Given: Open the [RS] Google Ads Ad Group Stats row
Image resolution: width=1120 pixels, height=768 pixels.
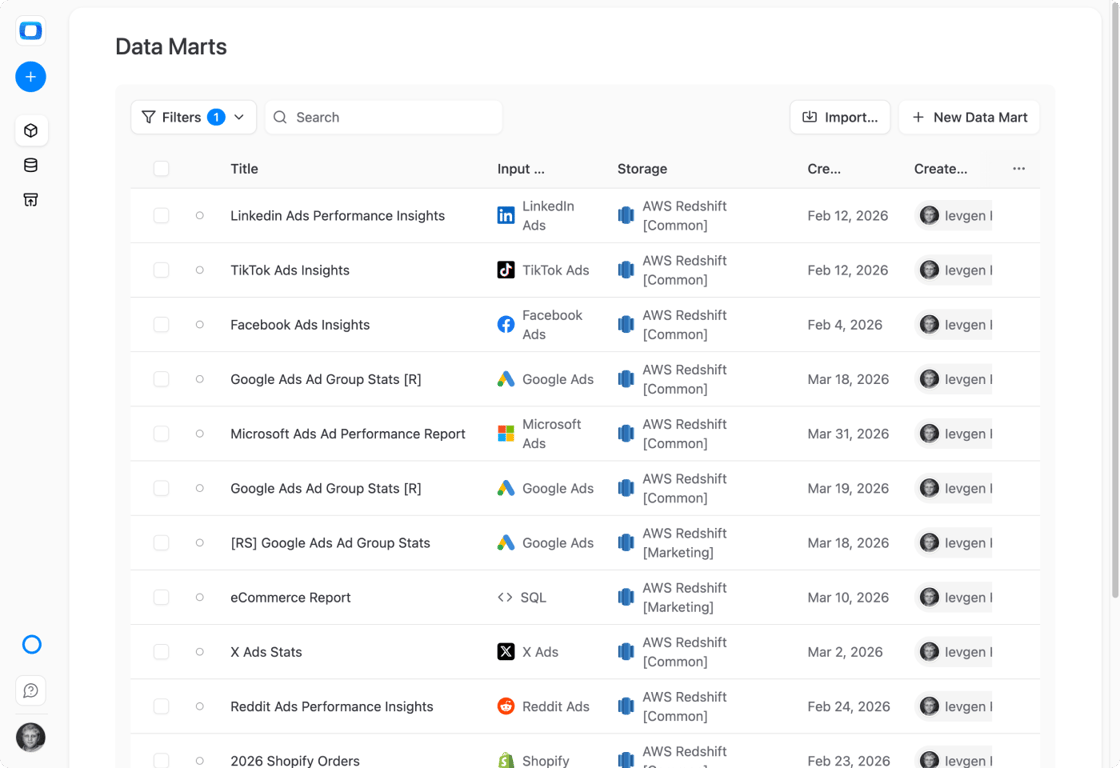Looking at the screenshot, I should [x=330, y=543].
